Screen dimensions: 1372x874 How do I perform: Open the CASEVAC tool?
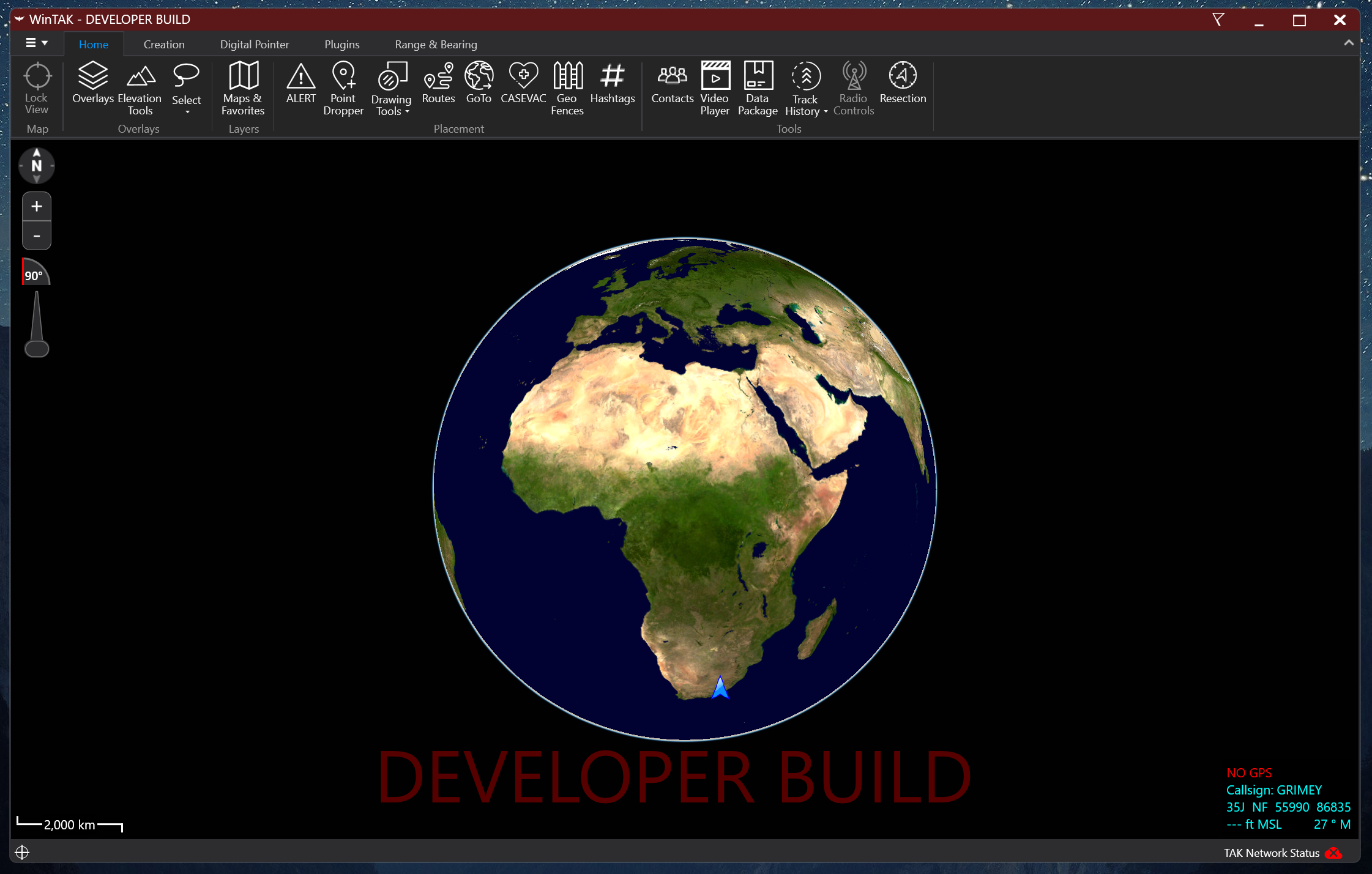coord(523,83)
